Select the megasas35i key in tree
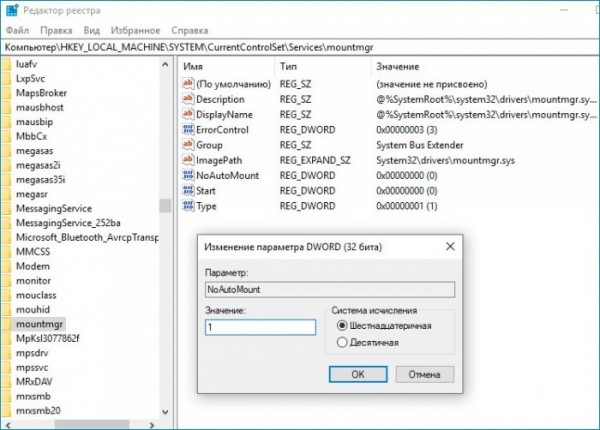Image resolution: width=600 pixels, height=430 pixels. [41, 179]
